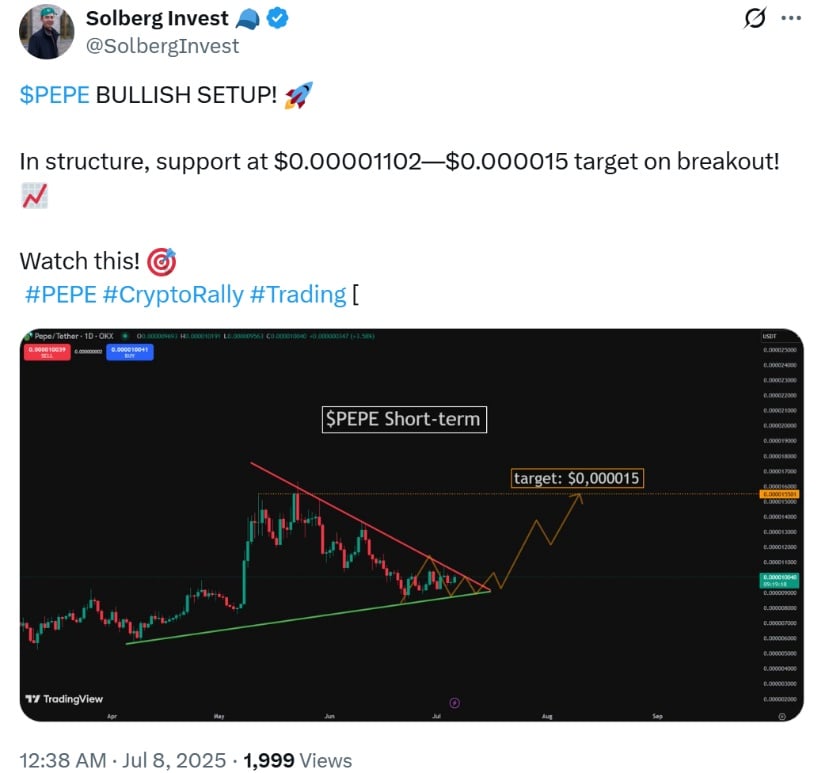The image size is (825, 773).
Task: Open the #PEPE hashtag link
Action: [x=61, y=294]
